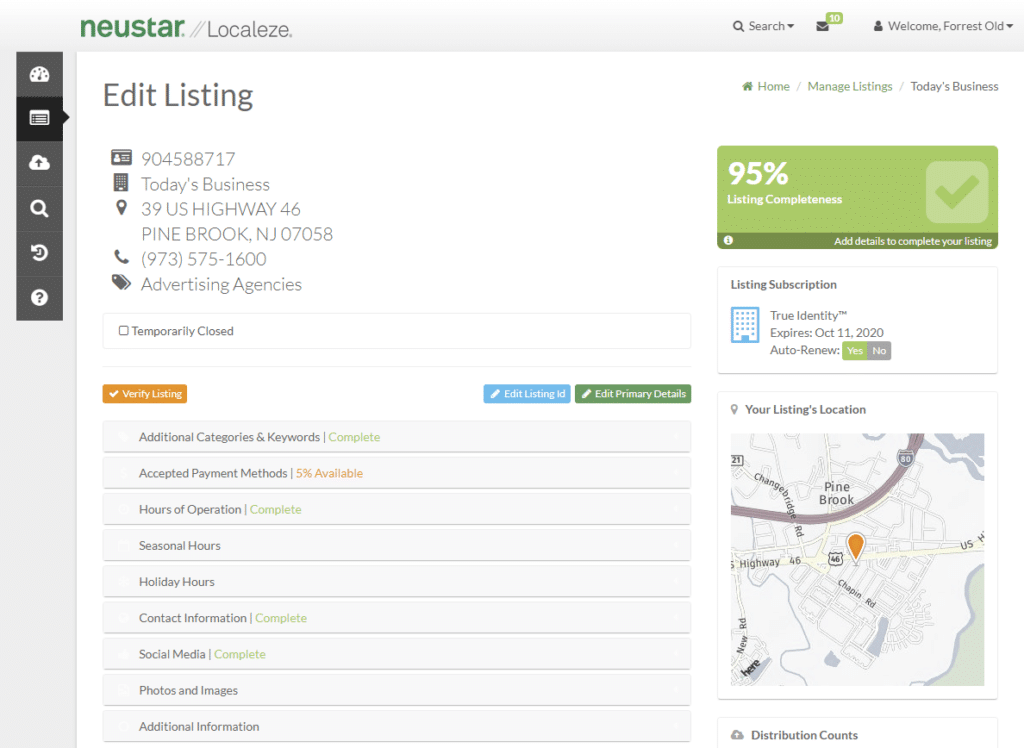
Task: Open the Welcome, Forrest Old user menu
Action: point(944,26)
